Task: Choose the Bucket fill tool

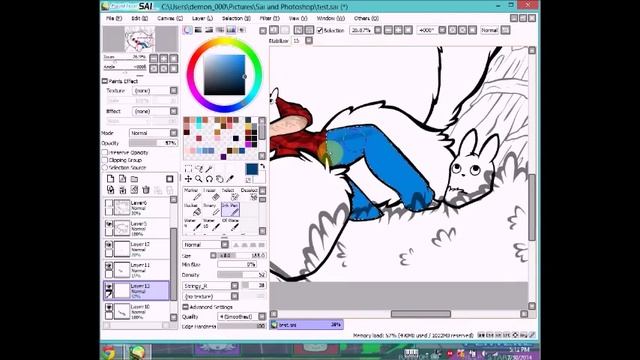Action: [x=192, y=210]
